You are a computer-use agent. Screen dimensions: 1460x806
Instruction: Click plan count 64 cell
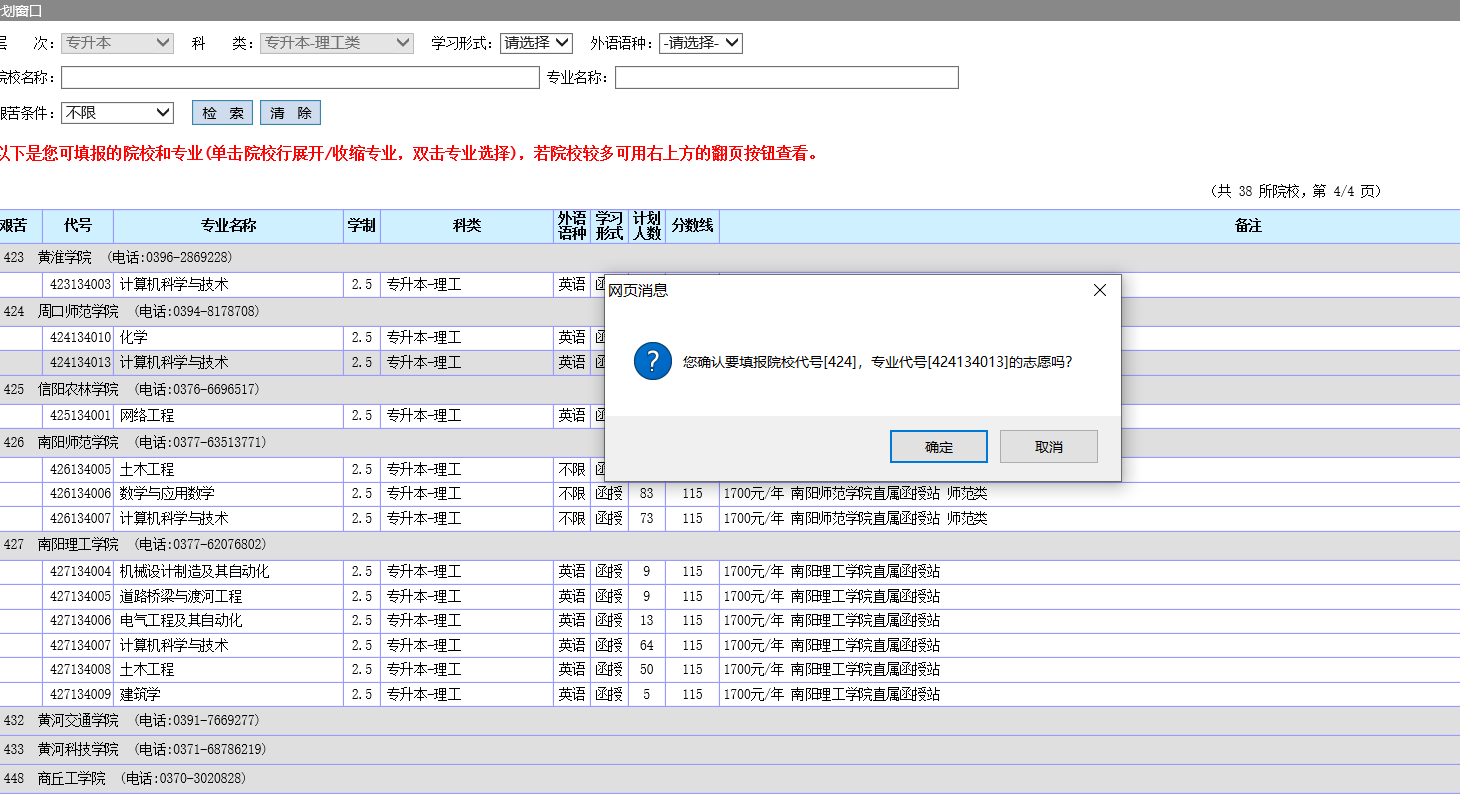(647, 645)
